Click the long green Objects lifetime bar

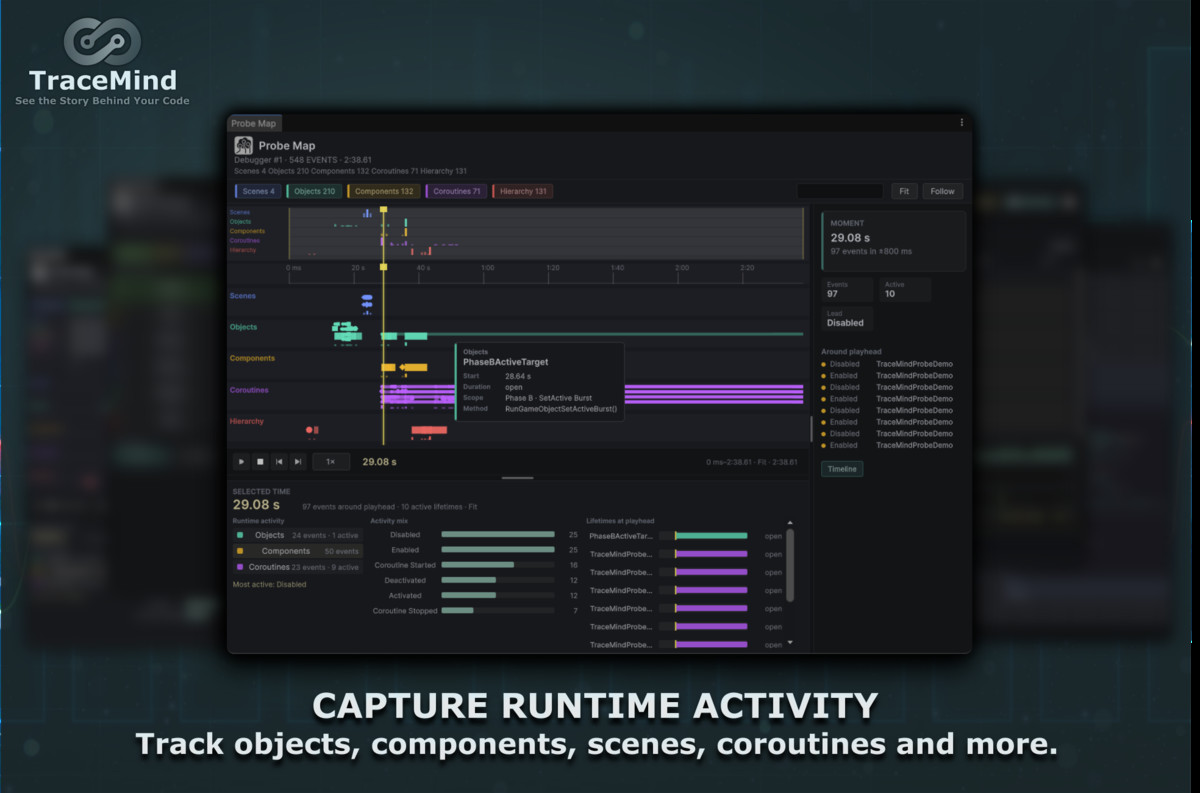[x=615, y=334]
